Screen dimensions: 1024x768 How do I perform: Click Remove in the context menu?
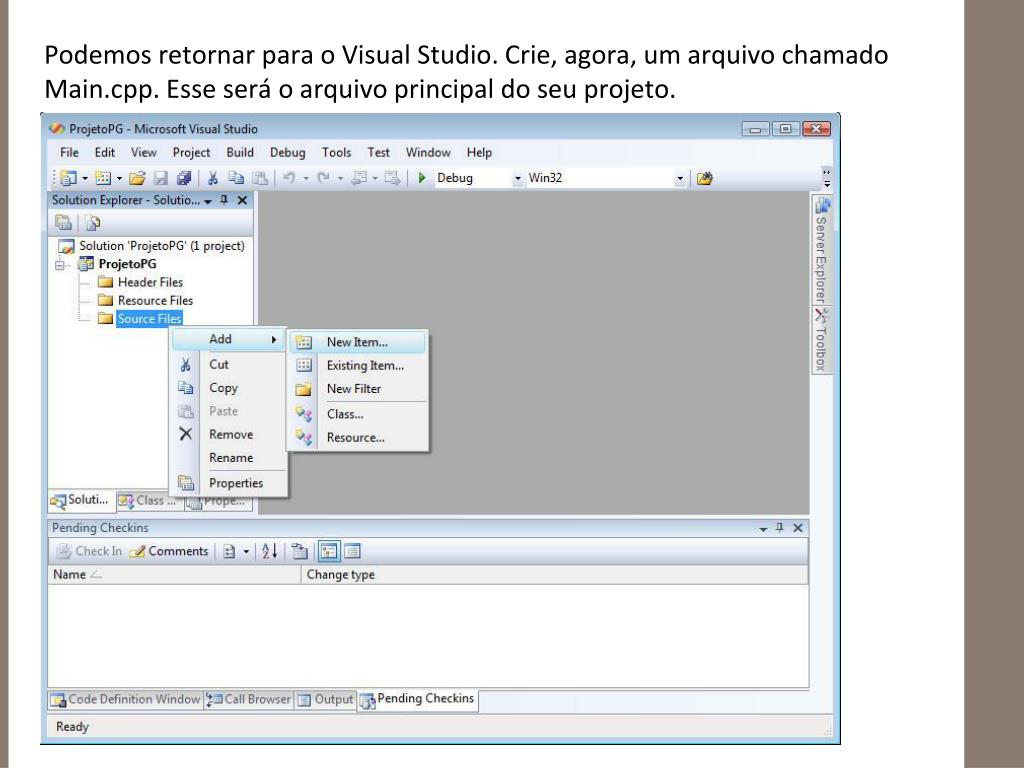click(229, 434)
